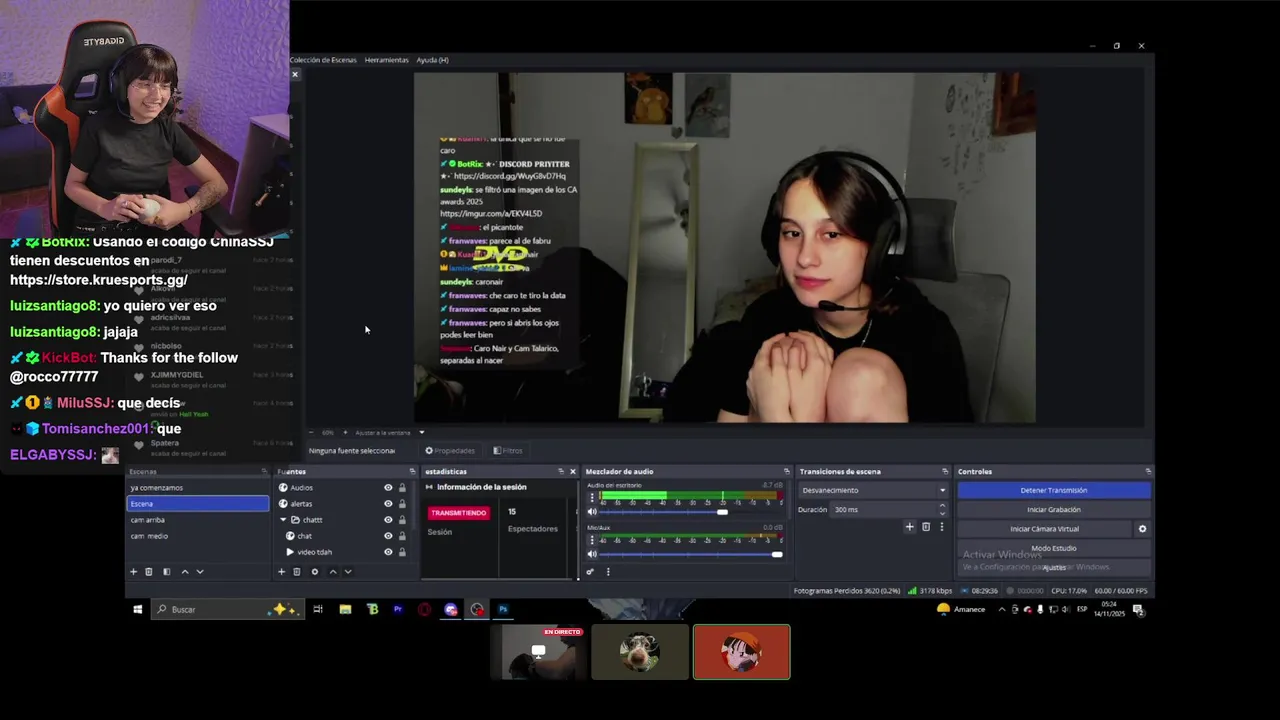The height and width of the screenshot is (720, 1280).
Task: Open source properties gear in Fuentes toolbar
Action: (x=315, y=572)
